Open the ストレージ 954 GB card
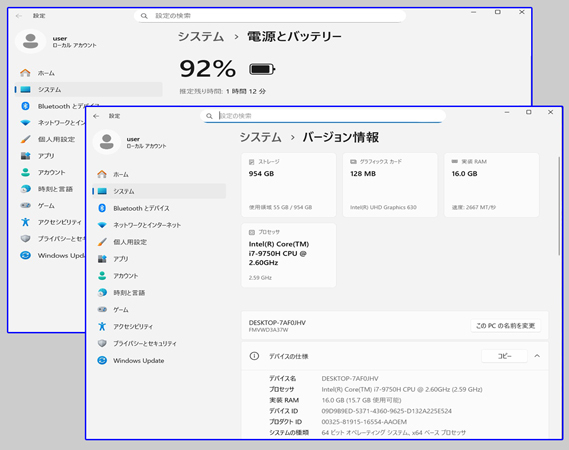 coord(288,185)
